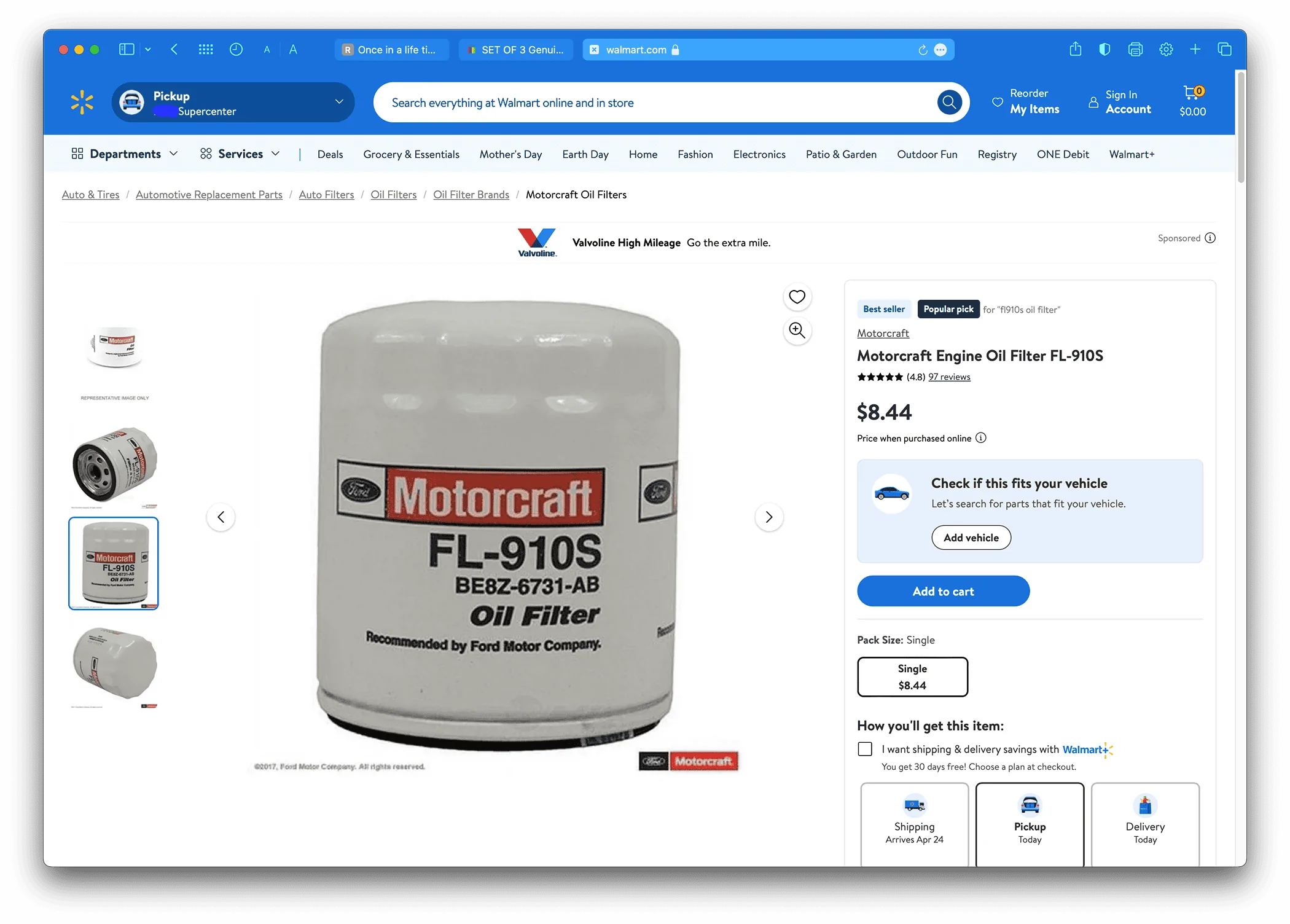Open a new tab with plus icon
The image size is (1290, 924).
(x=1195, y=49)
